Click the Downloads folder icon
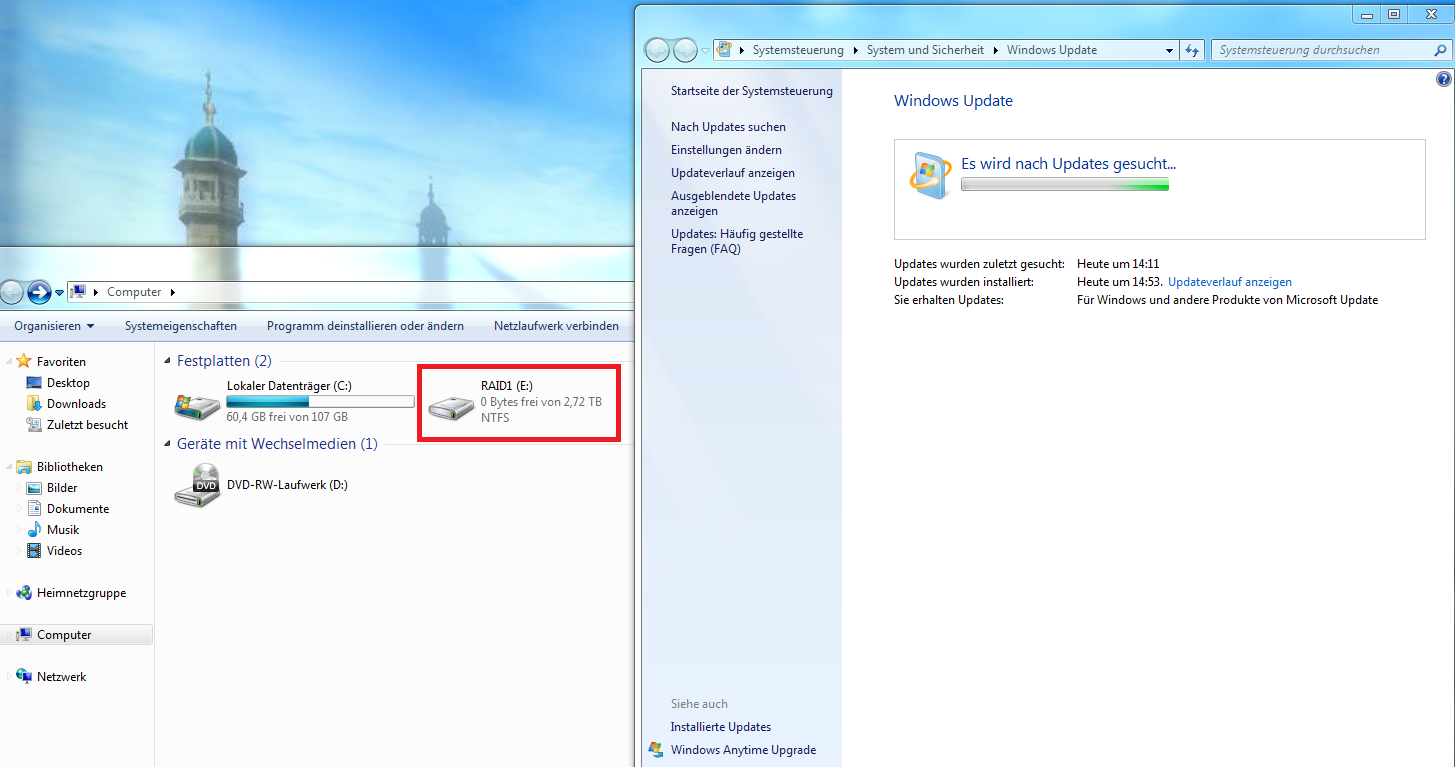 35,404
